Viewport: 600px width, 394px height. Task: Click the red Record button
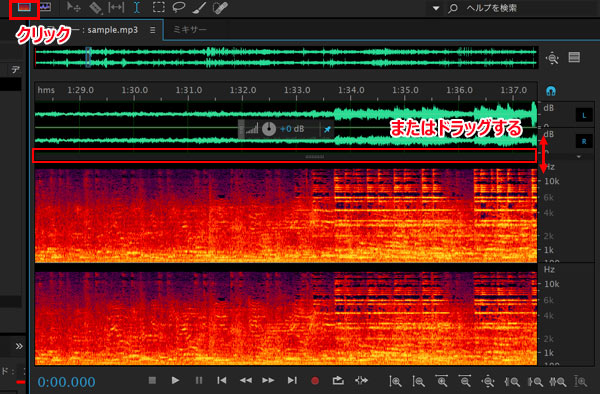tap(315, 381)
